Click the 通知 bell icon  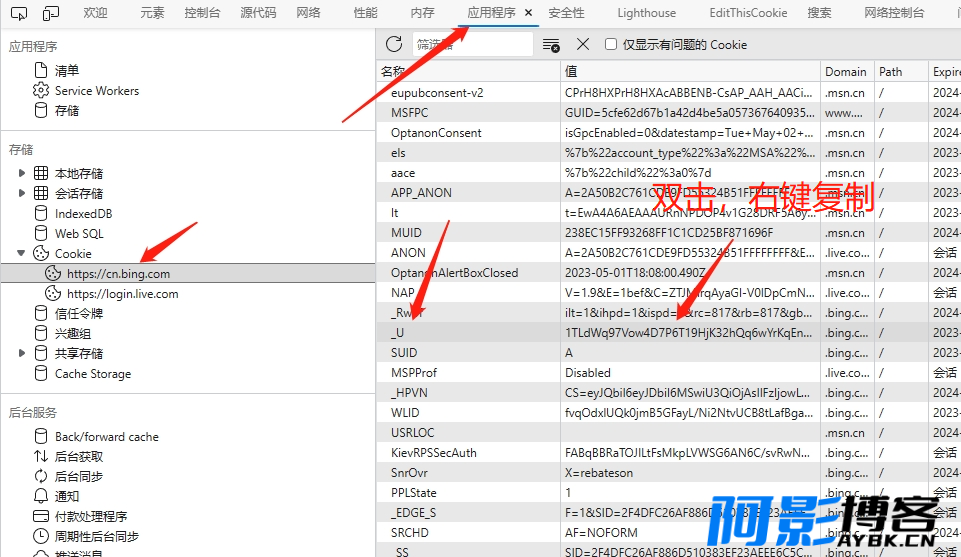click(40, 496)
